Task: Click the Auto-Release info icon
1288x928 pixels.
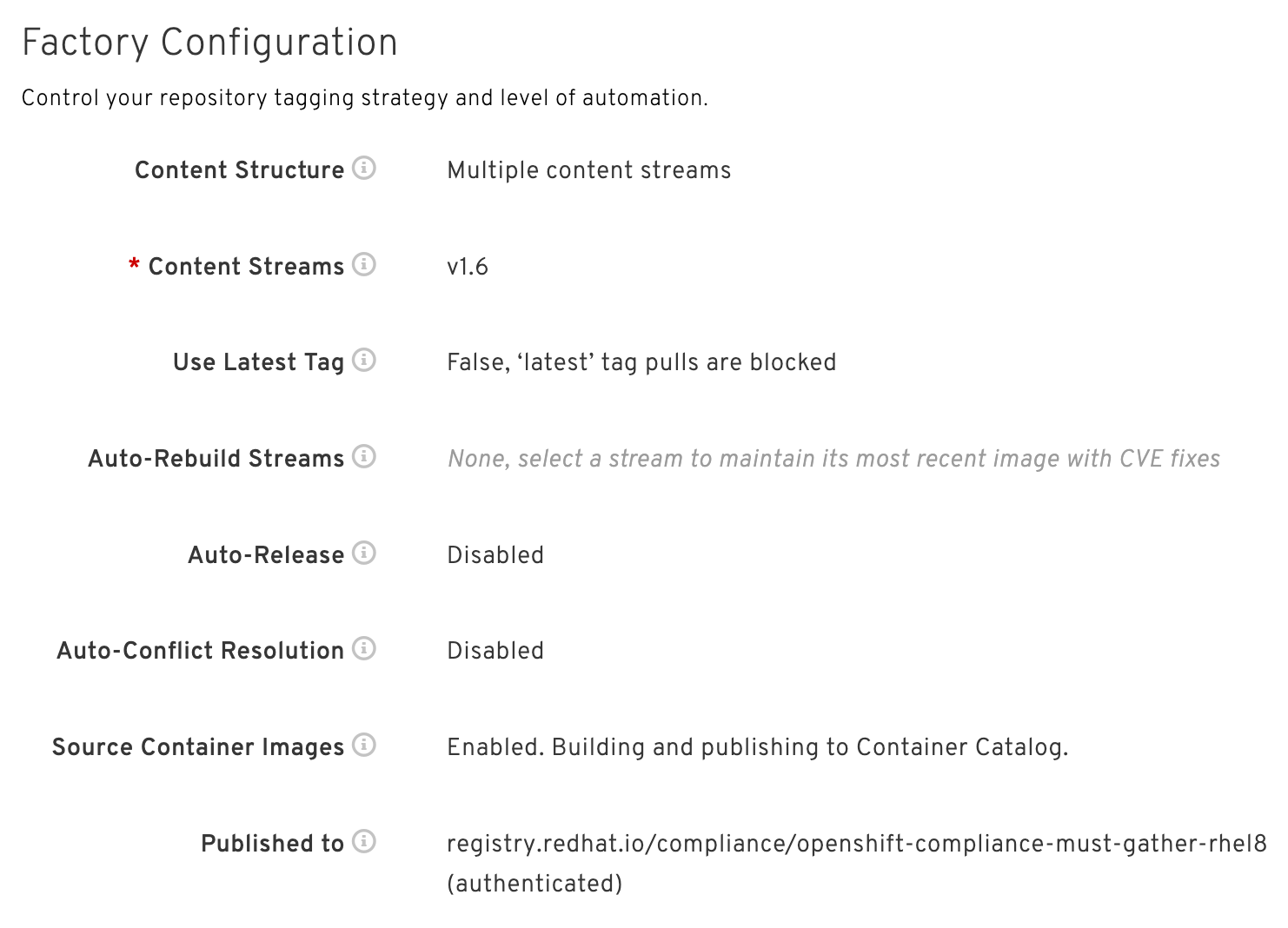Action: point(364,553)
